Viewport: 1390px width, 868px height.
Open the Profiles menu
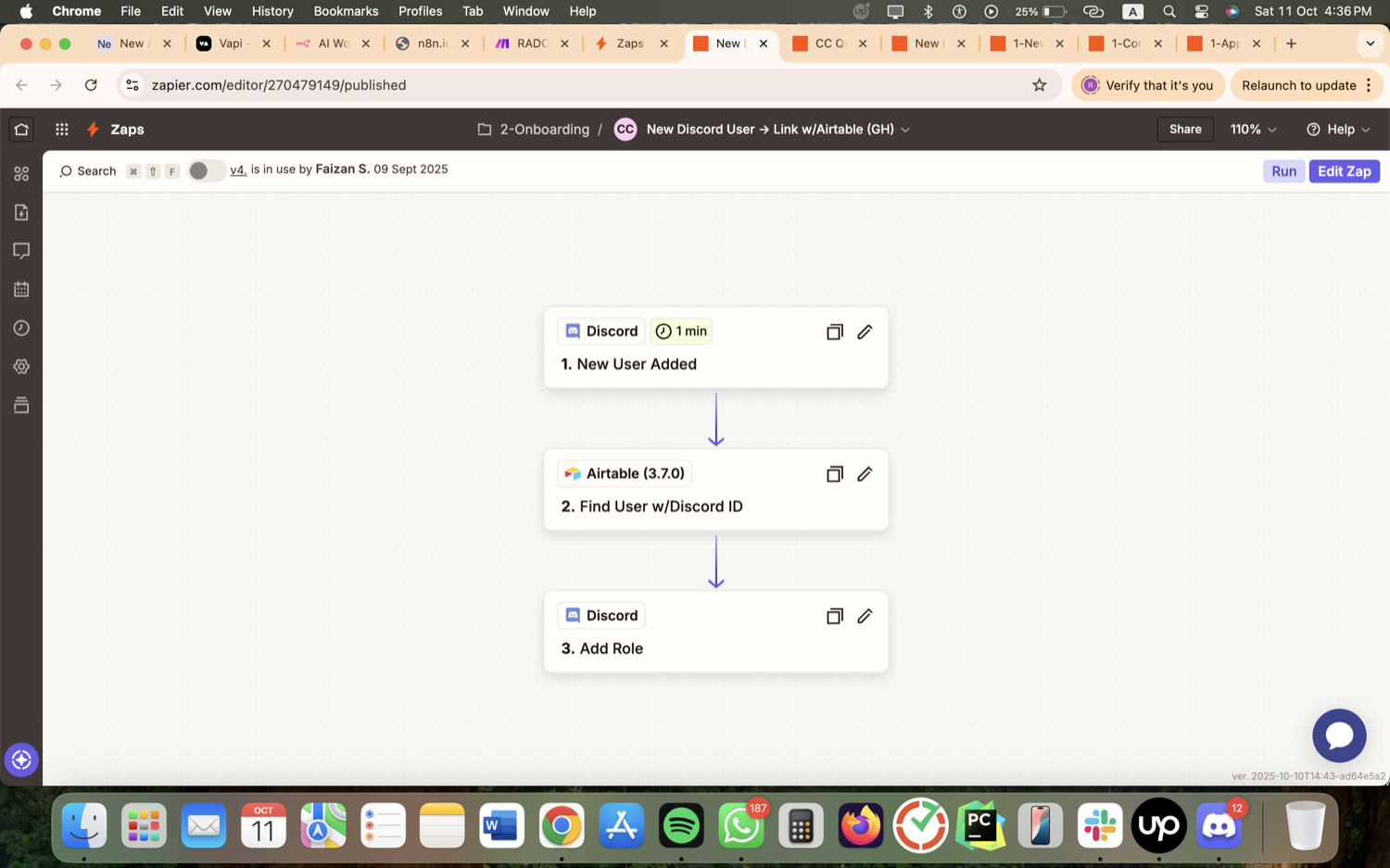pyautogui.click(x=420, y=11)
